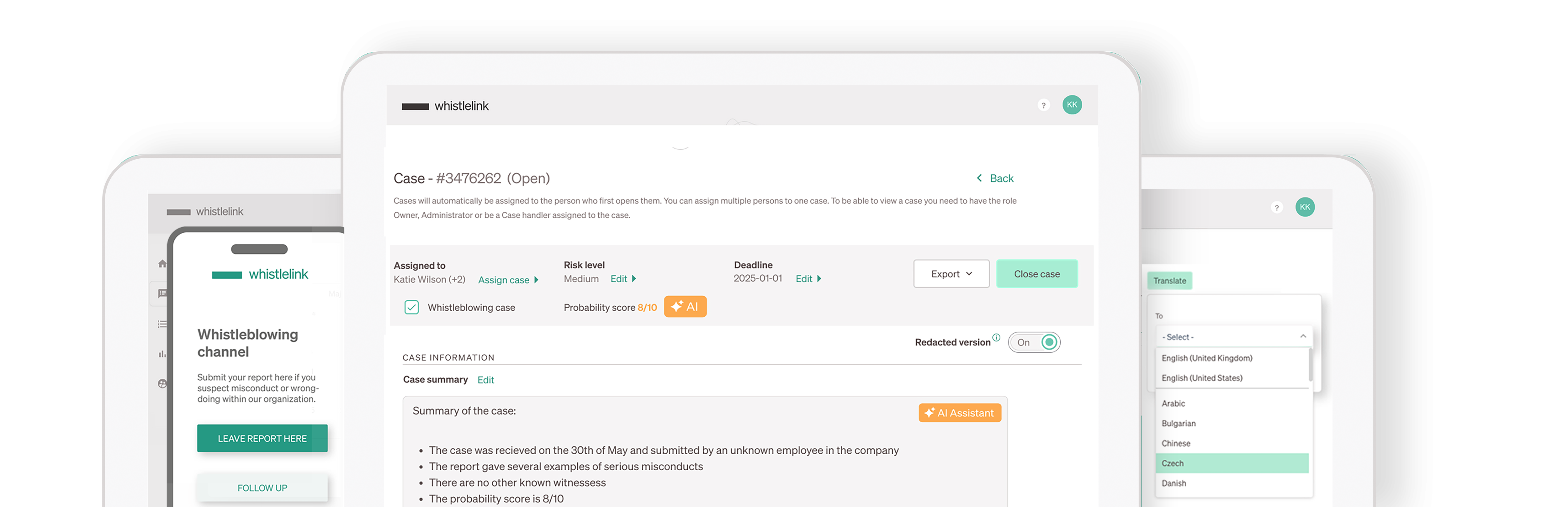Click Edit next to Case summary

coord(486,380)
